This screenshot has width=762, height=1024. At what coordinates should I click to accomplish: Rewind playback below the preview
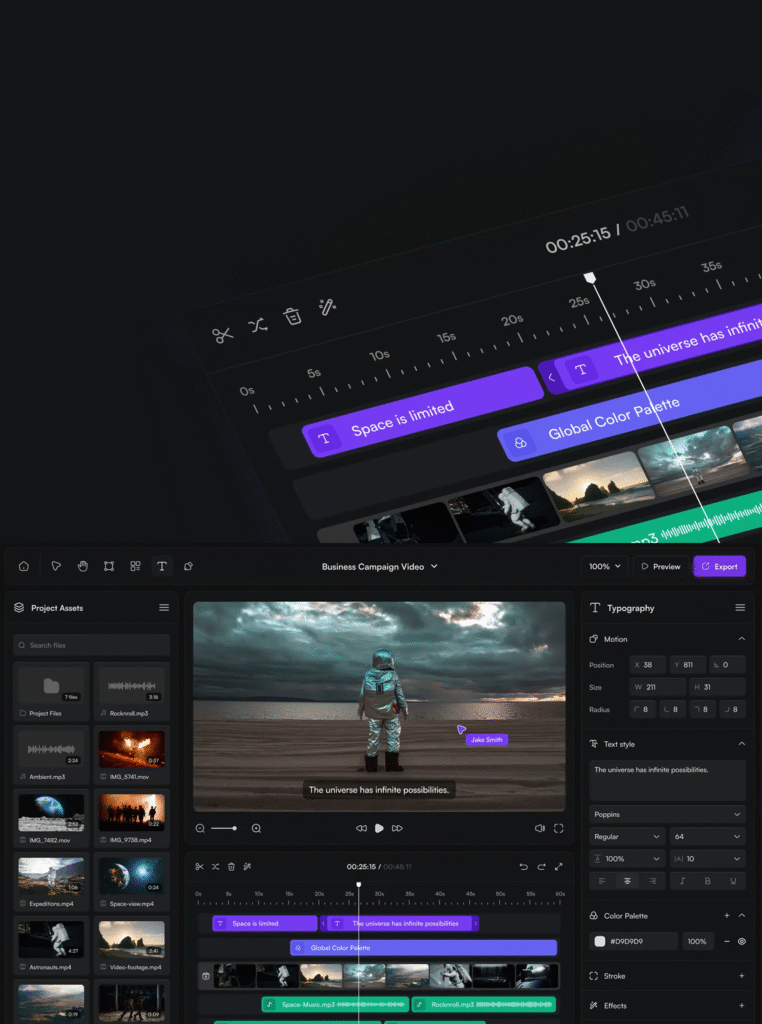pyautogui.click(x=361, y=828)
